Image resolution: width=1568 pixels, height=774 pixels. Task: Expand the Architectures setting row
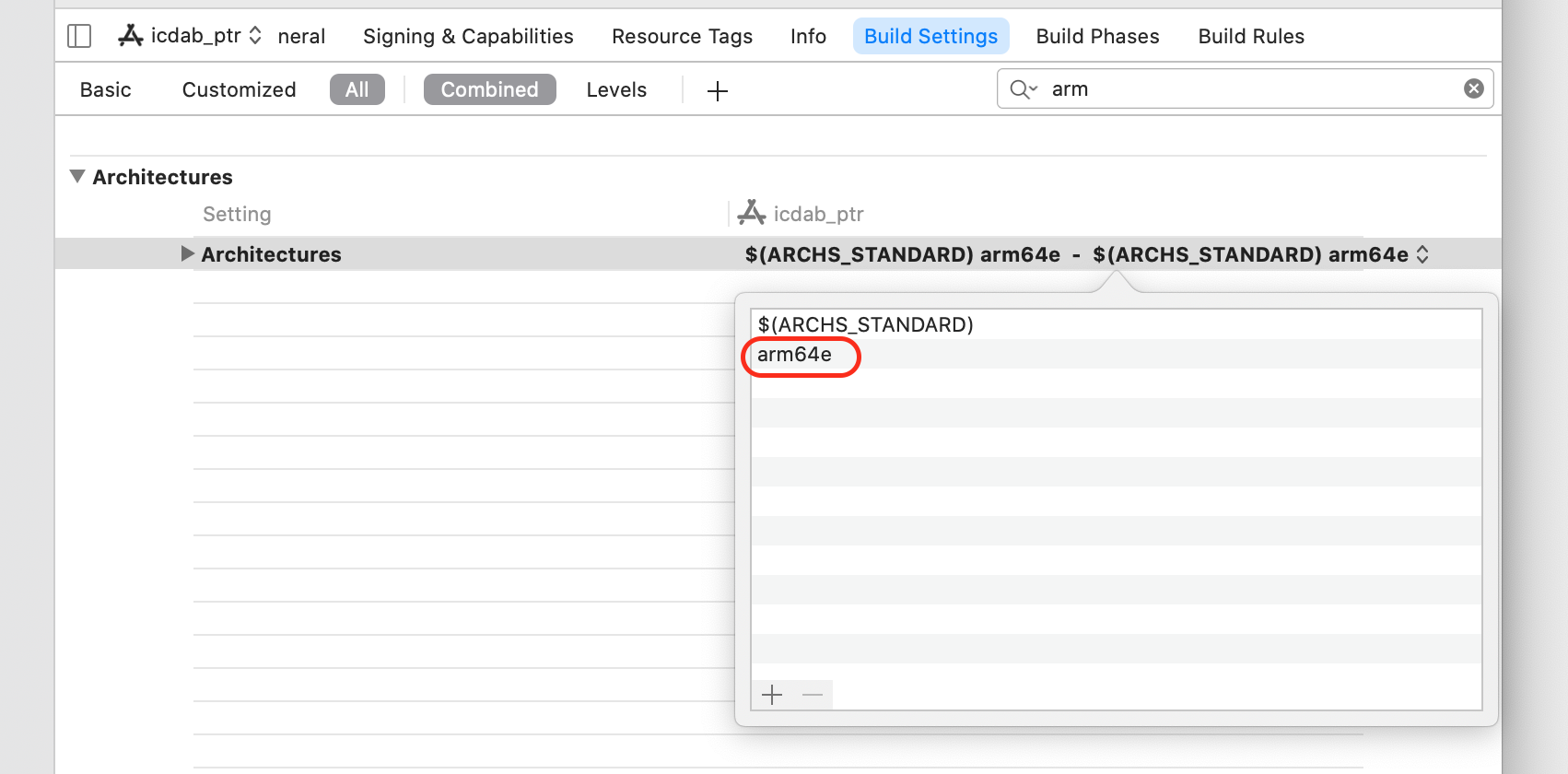[x=187, y=253]
